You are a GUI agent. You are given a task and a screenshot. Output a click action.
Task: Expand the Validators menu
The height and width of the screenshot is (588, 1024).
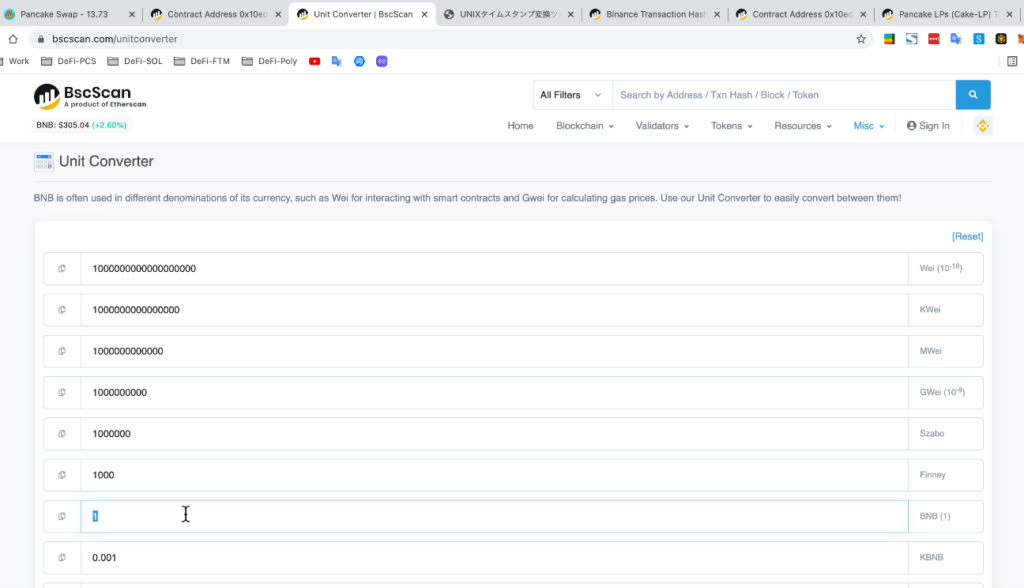[x=662, y=125]
